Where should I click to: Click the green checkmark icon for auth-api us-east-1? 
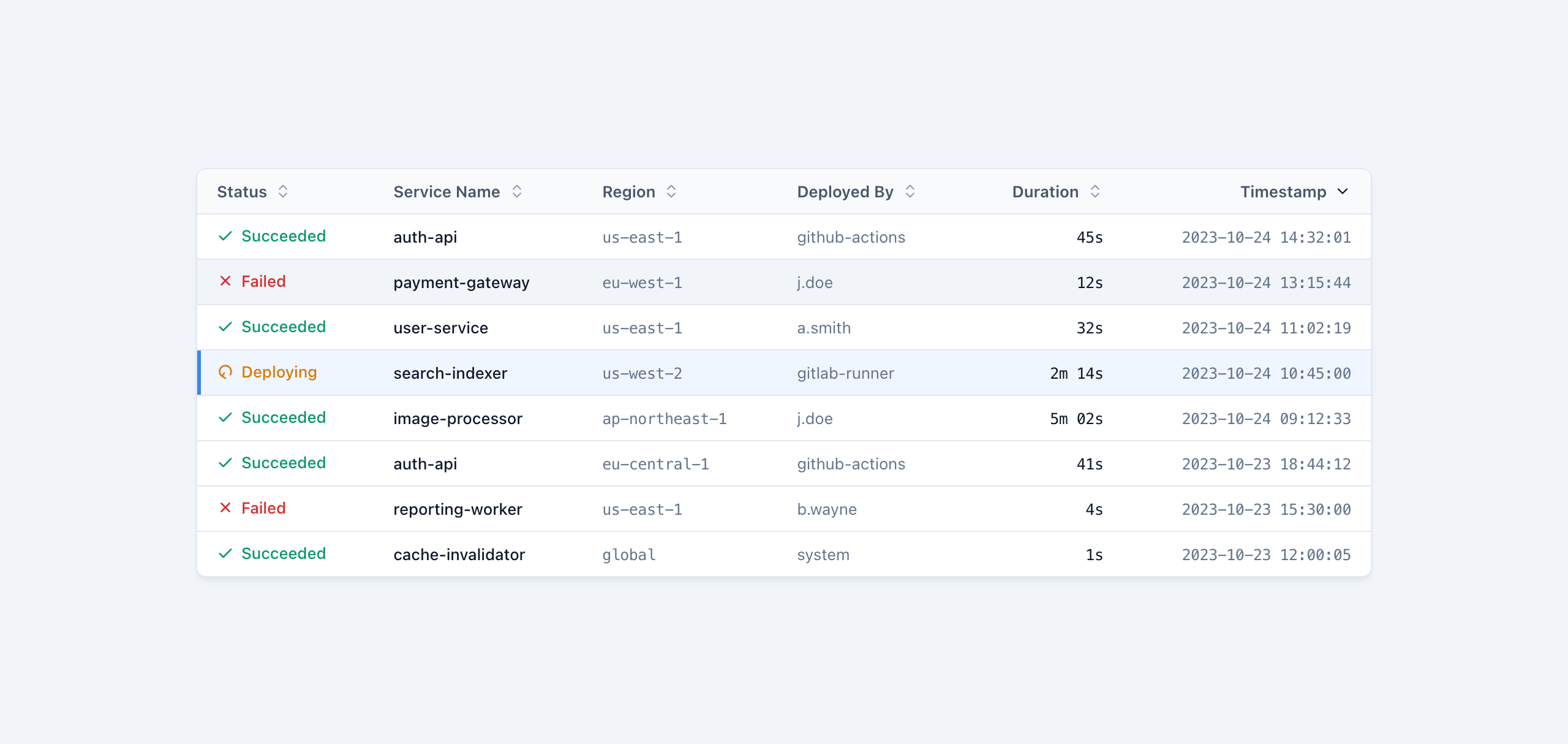point(225,236)
